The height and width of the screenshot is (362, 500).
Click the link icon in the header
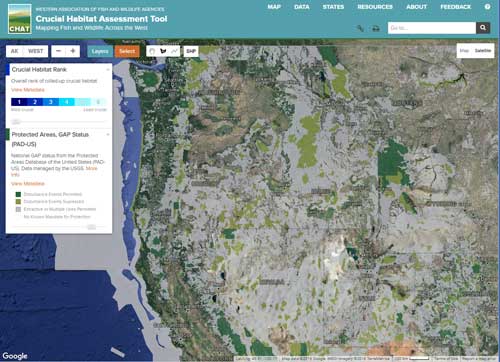click(x=360, y=28)
